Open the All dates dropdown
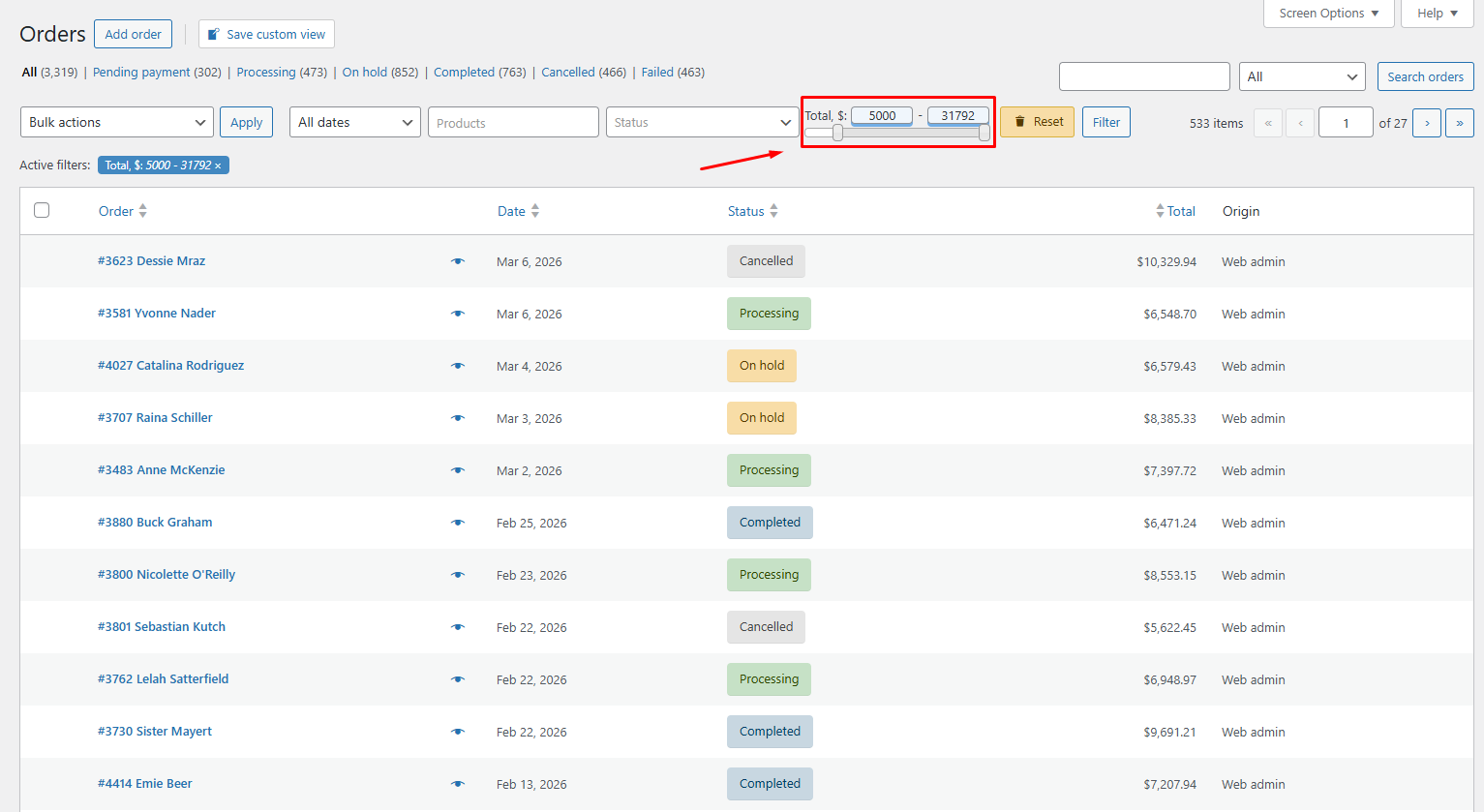The image size is (1484, 812). point(355,122)
